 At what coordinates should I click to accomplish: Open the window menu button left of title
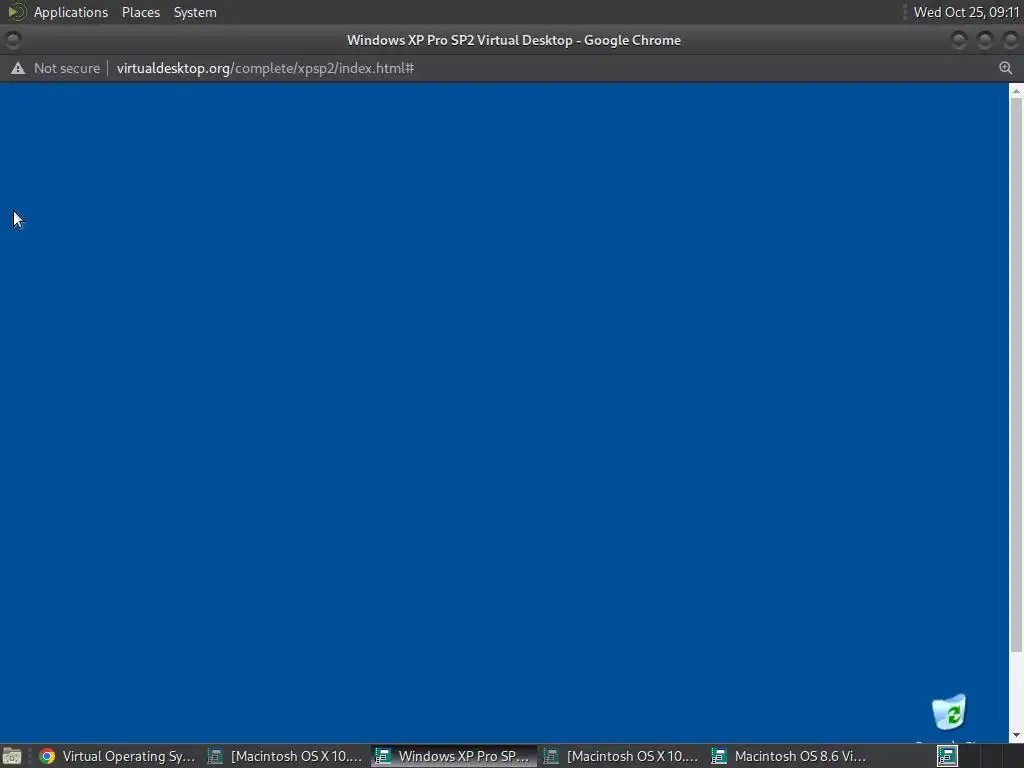[12, 40]
